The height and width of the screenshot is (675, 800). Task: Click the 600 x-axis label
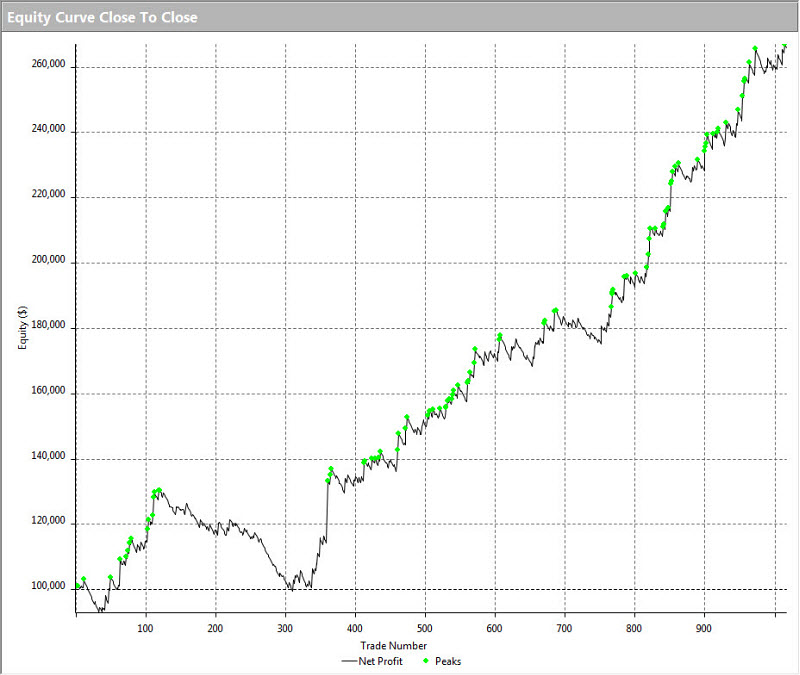(494, 629)
